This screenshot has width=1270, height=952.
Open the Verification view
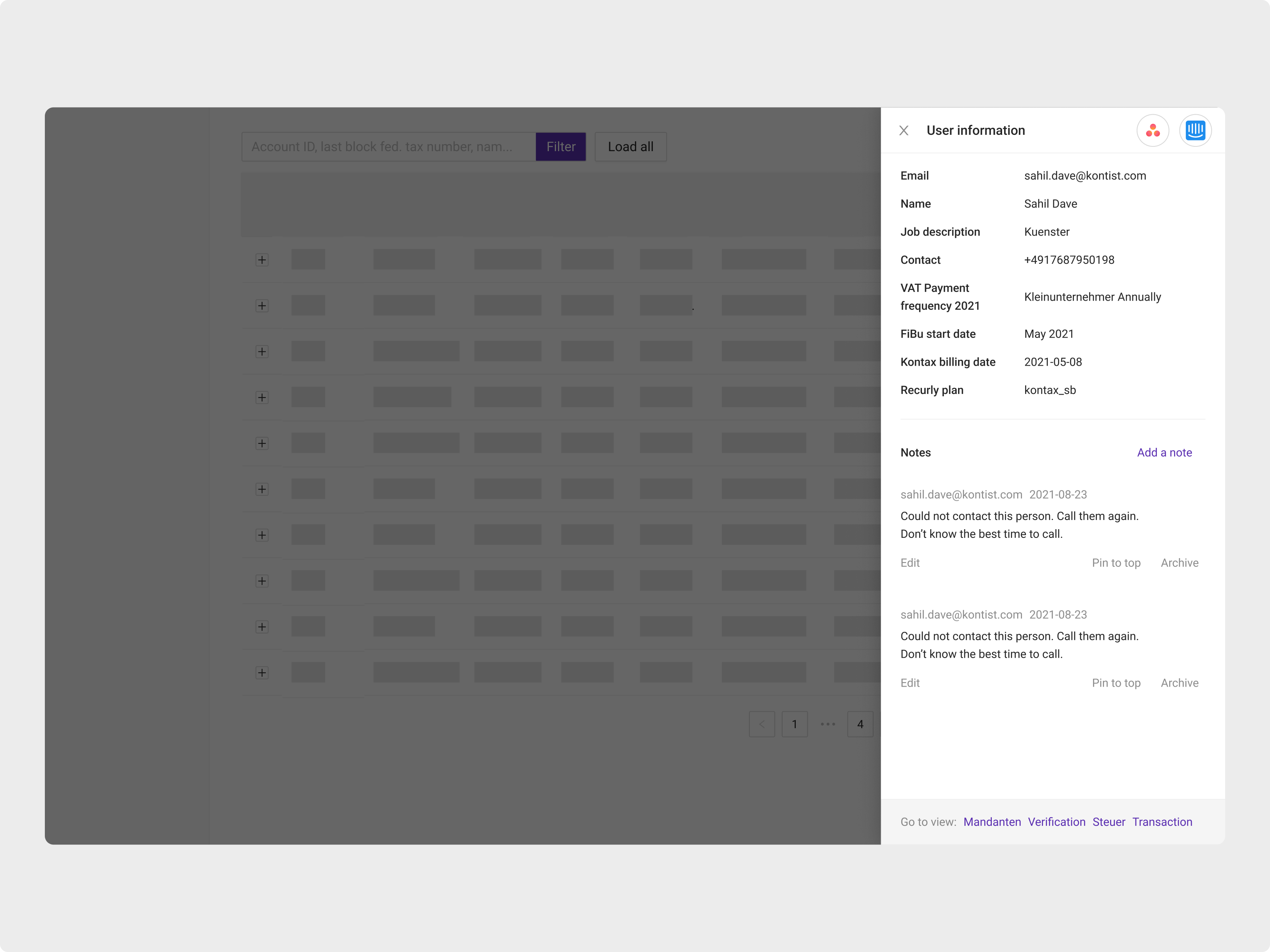coord(1056,822)
